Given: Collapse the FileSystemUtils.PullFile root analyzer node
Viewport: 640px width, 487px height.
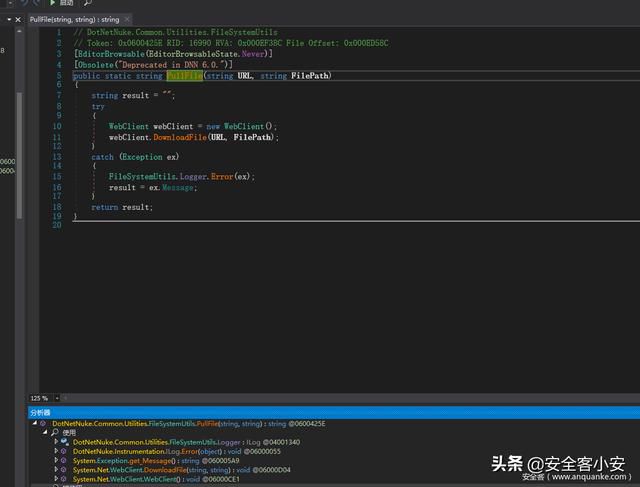Looking at the screenshot, I should click(35, 423).
